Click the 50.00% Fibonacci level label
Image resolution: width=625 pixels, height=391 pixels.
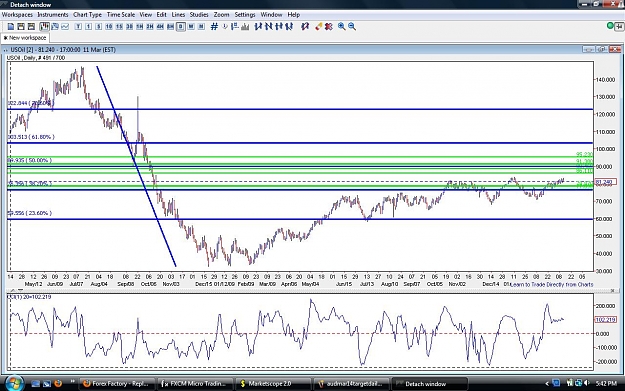pyautogui.click(x=30, y=160)
